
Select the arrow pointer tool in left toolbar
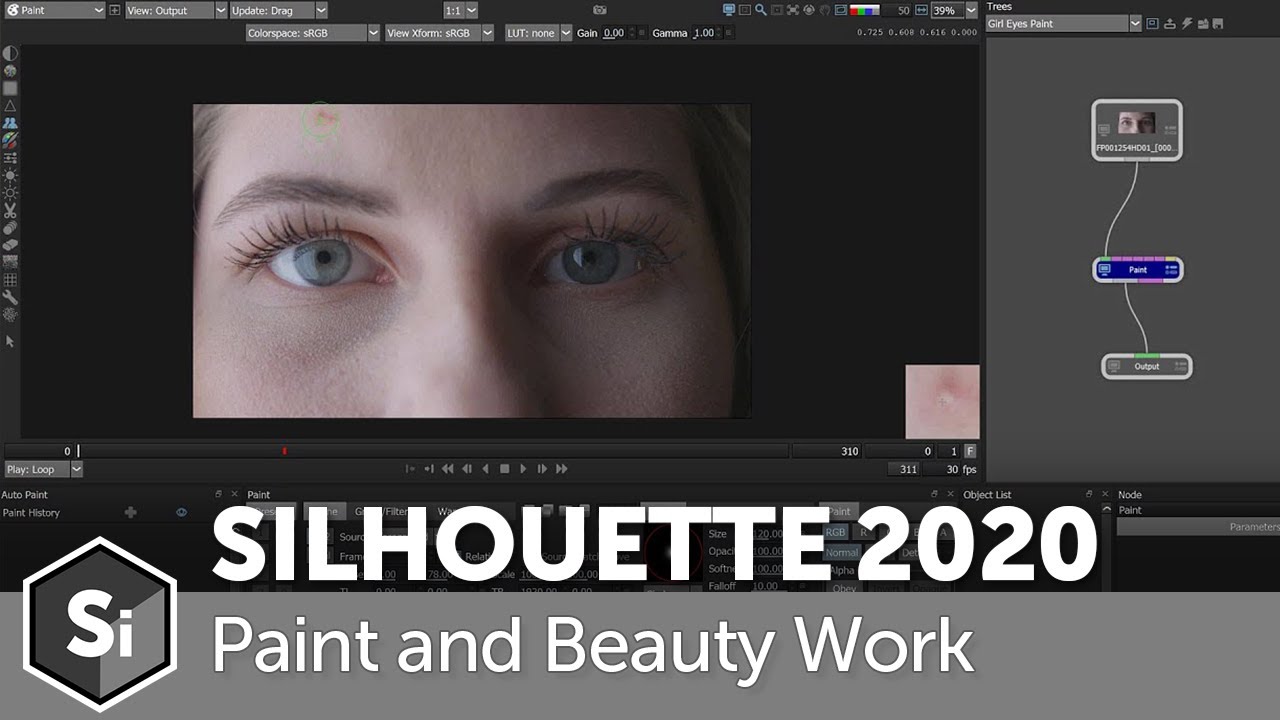10,341
